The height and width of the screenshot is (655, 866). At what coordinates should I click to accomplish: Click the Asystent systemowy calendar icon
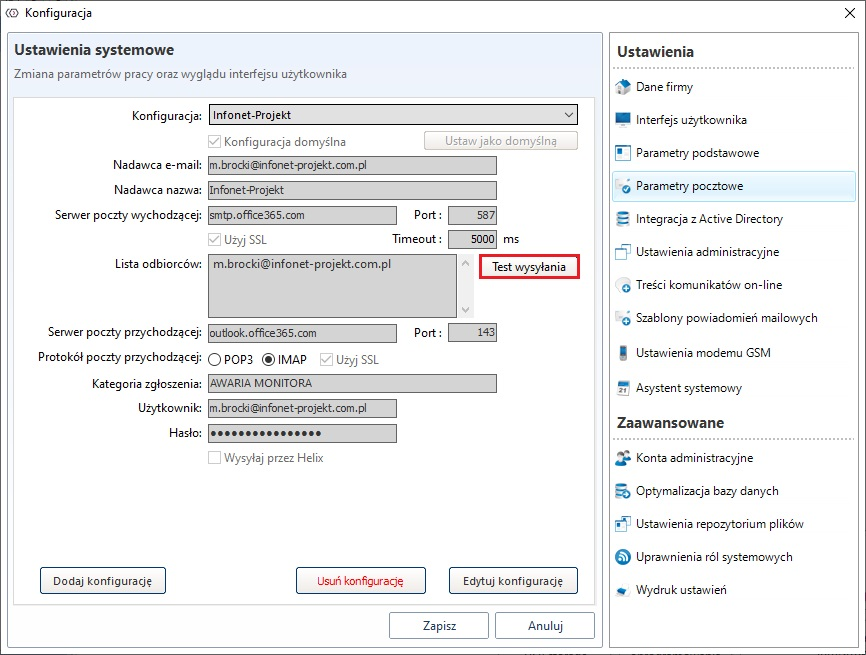[x=623, y=387]
